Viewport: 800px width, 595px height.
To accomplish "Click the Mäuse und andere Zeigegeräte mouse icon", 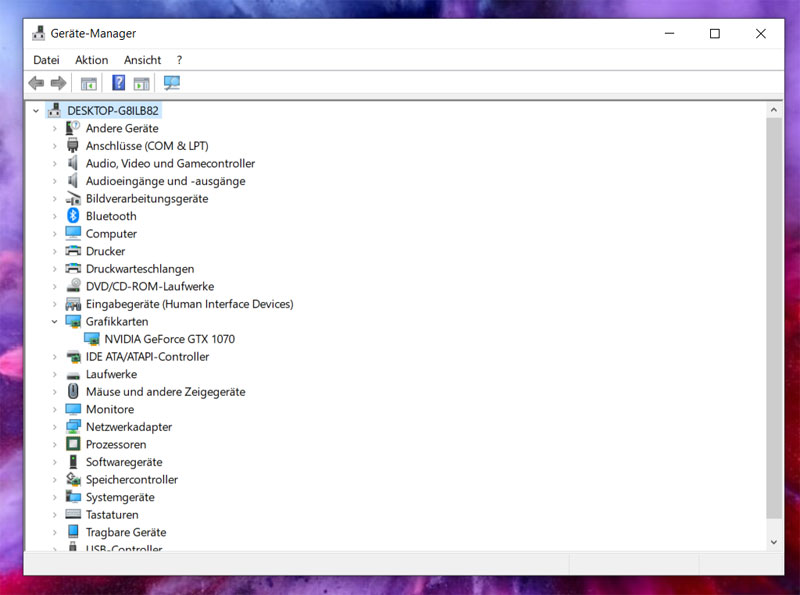I will (x=73, y=391).
